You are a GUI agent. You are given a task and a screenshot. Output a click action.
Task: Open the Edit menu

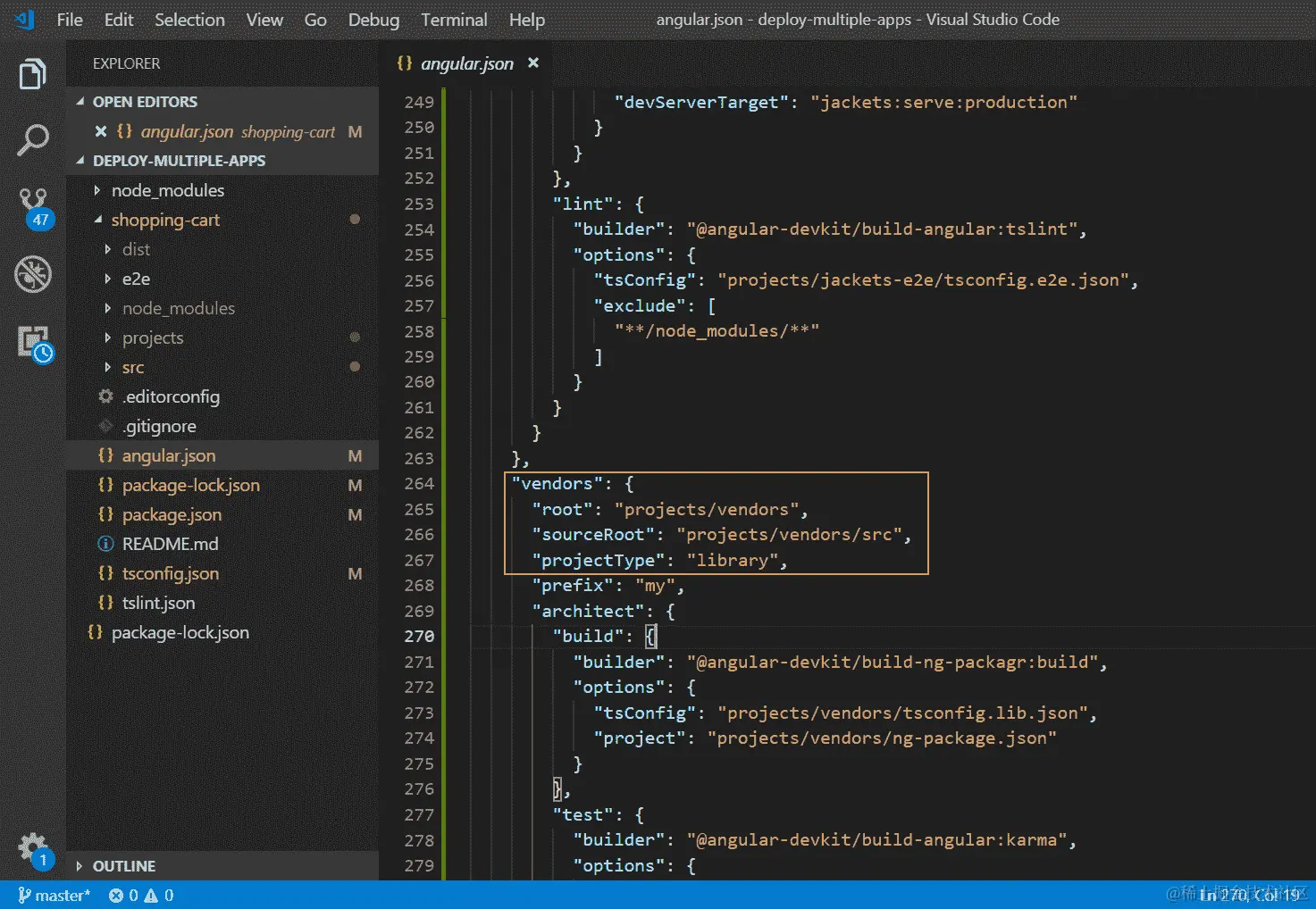tap(118, 20)
